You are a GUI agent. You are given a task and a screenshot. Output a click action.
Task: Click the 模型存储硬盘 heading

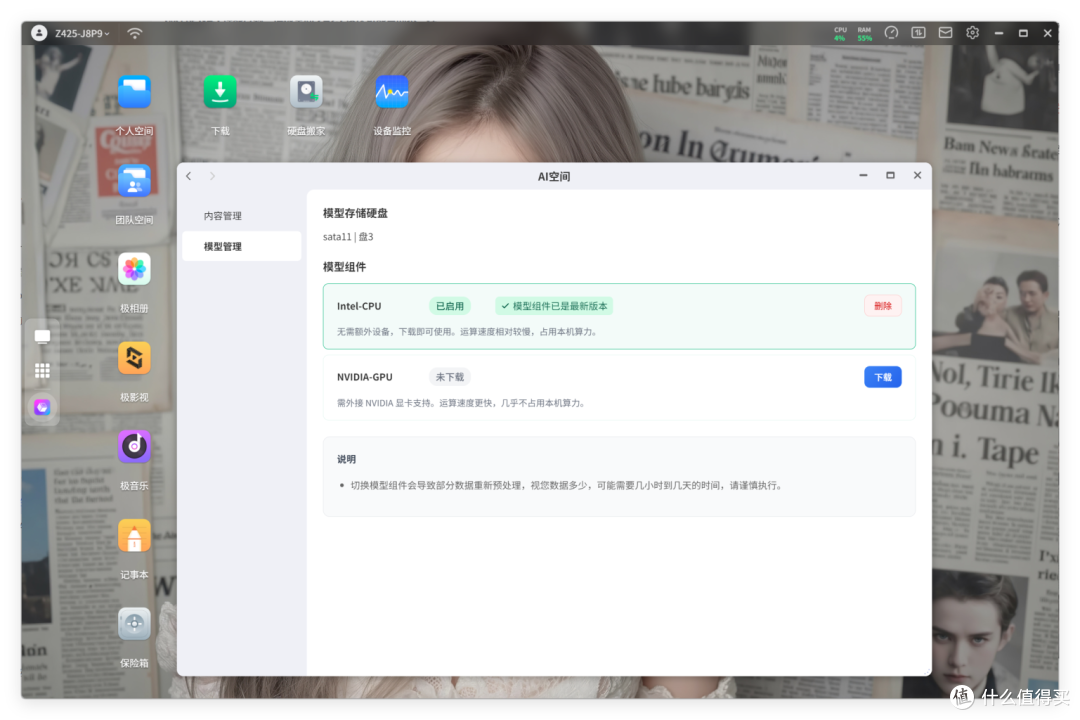click(x=355, y=213)
